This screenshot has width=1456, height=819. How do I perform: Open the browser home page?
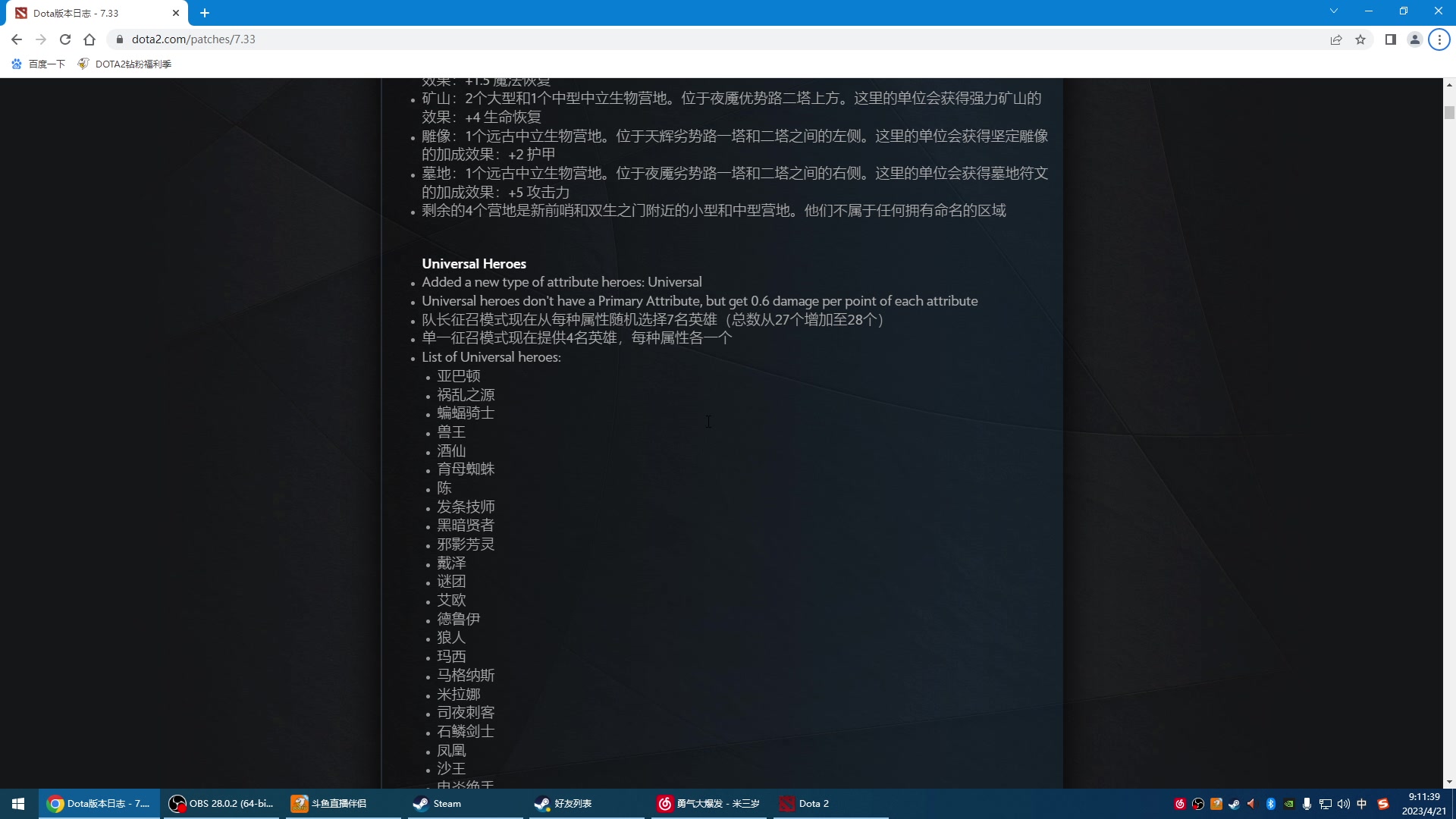point(89,39)
